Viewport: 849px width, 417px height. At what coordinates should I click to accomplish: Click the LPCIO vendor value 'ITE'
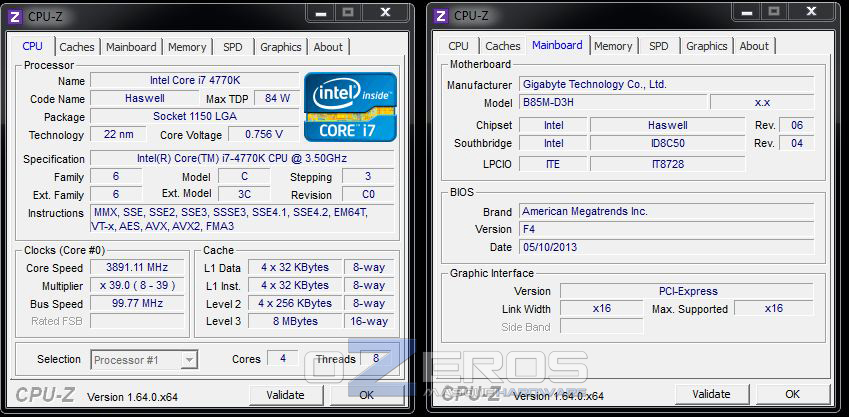tap(553, 164)
